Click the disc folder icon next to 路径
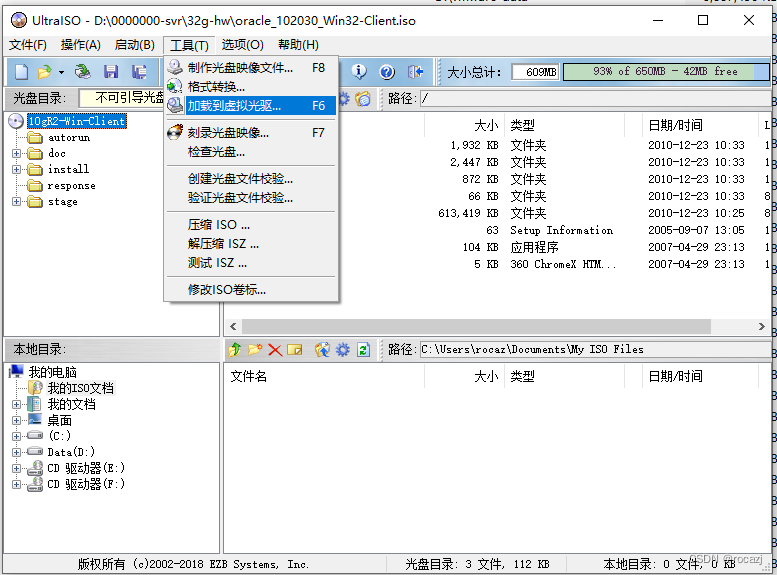 pos(363,99)
